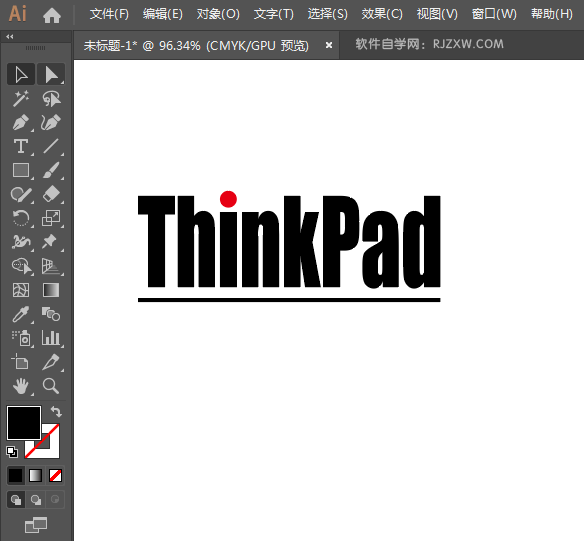Select the Hand tool
Image resolution: width=584 pixels, height=541 pixels.
(20, 386)
